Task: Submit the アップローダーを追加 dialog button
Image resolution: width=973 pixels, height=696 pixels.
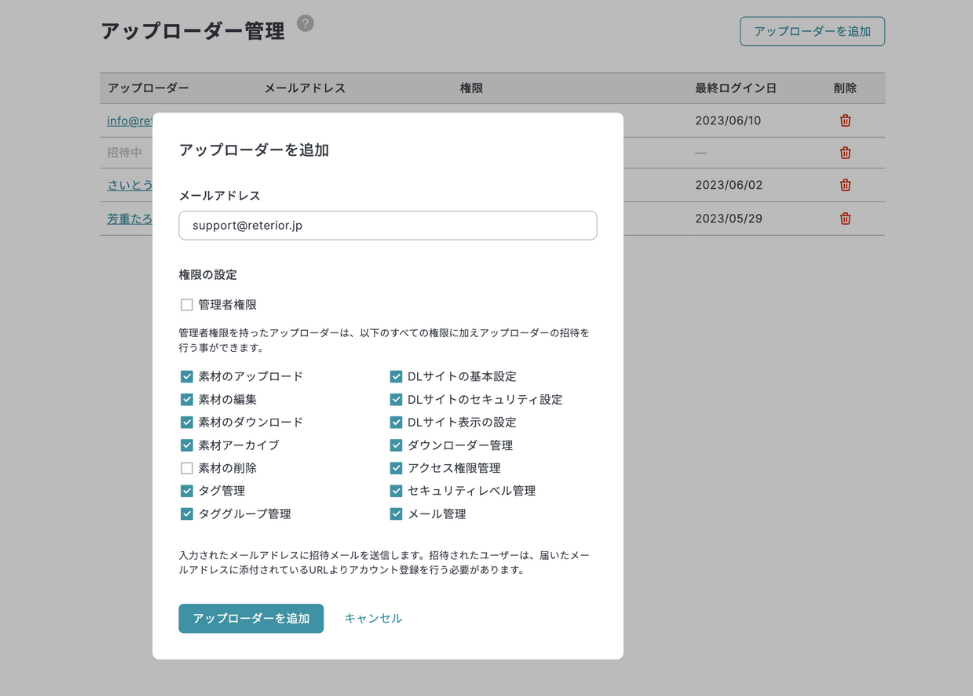Action: (251, 618)
